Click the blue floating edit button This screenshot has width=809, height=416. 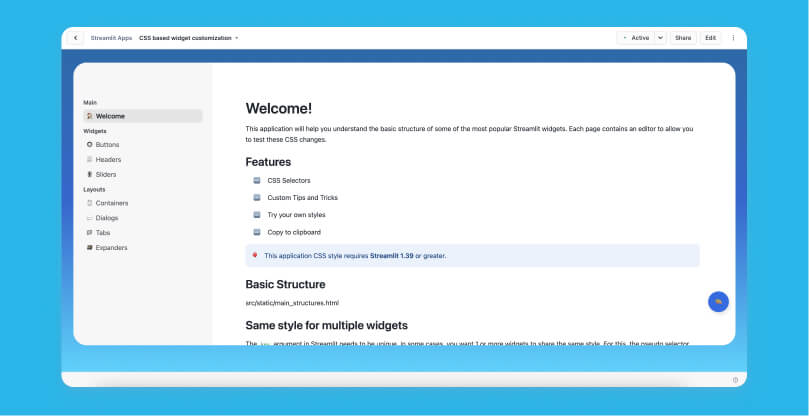tap(718, 301)
